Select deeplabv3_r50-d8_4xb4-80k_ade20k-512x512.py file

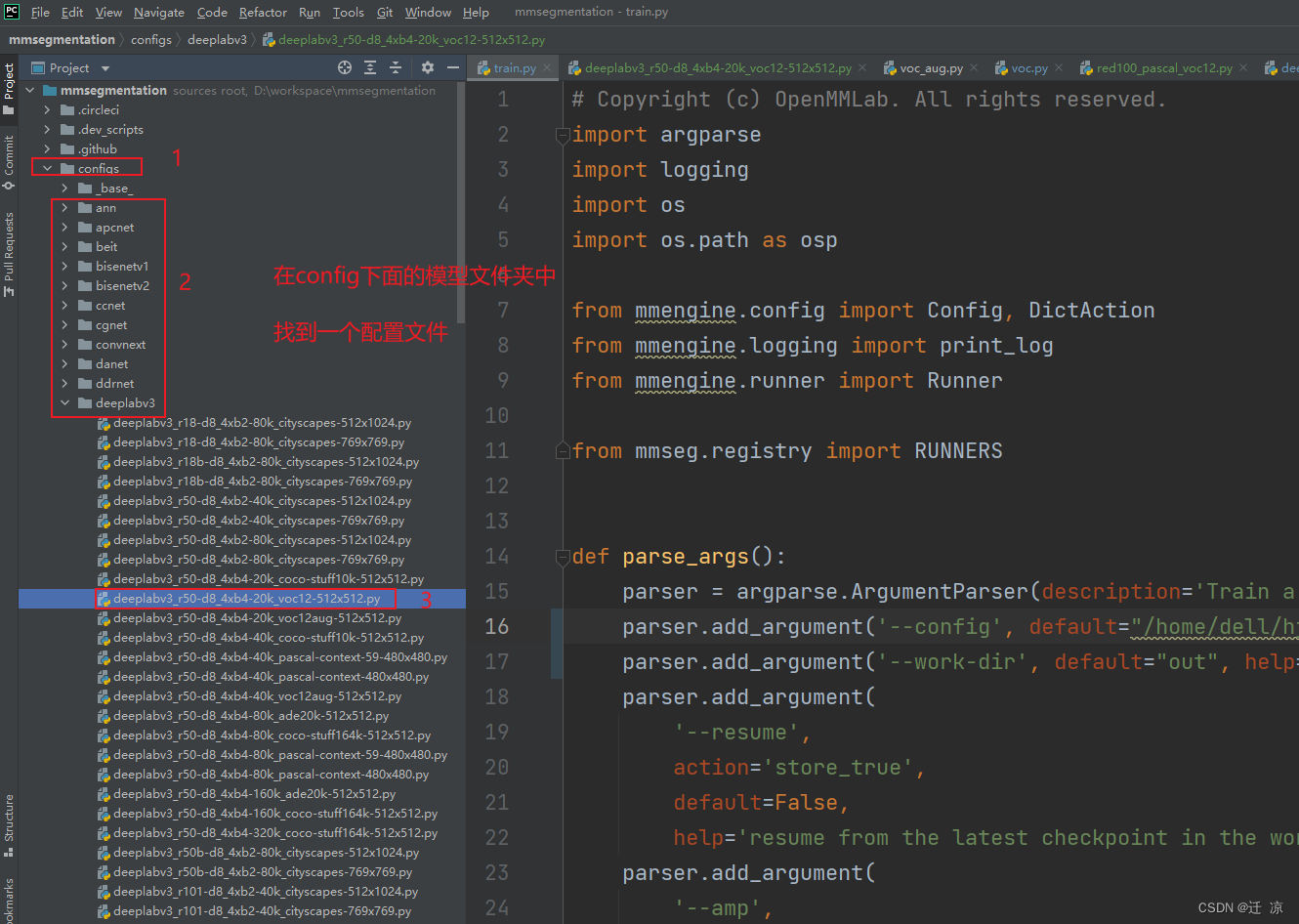[x=250, y=715]
